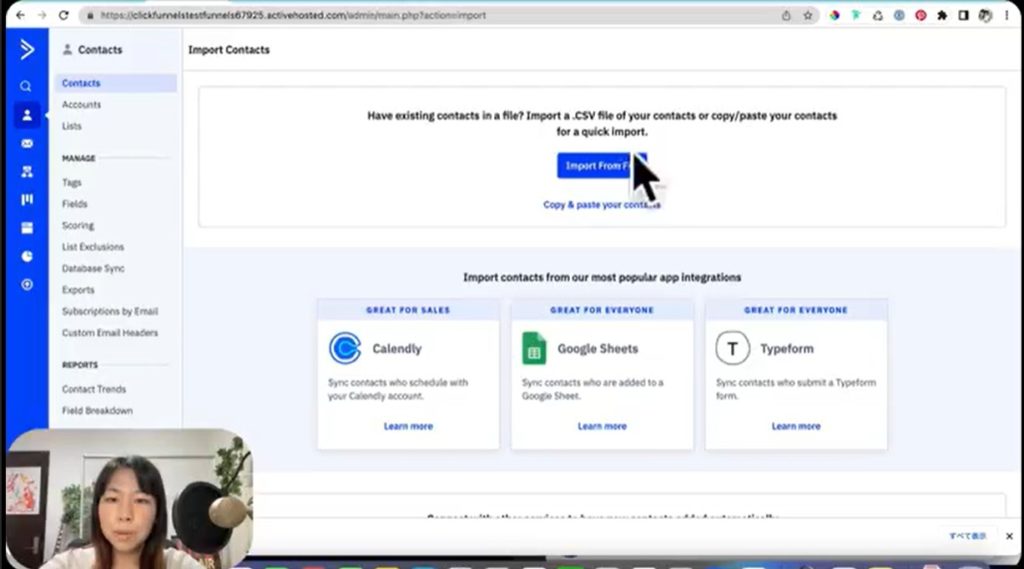Click the ActiveCampaign logo icon
Viewport: 1024px width, 569px height.
click(26, 50)
